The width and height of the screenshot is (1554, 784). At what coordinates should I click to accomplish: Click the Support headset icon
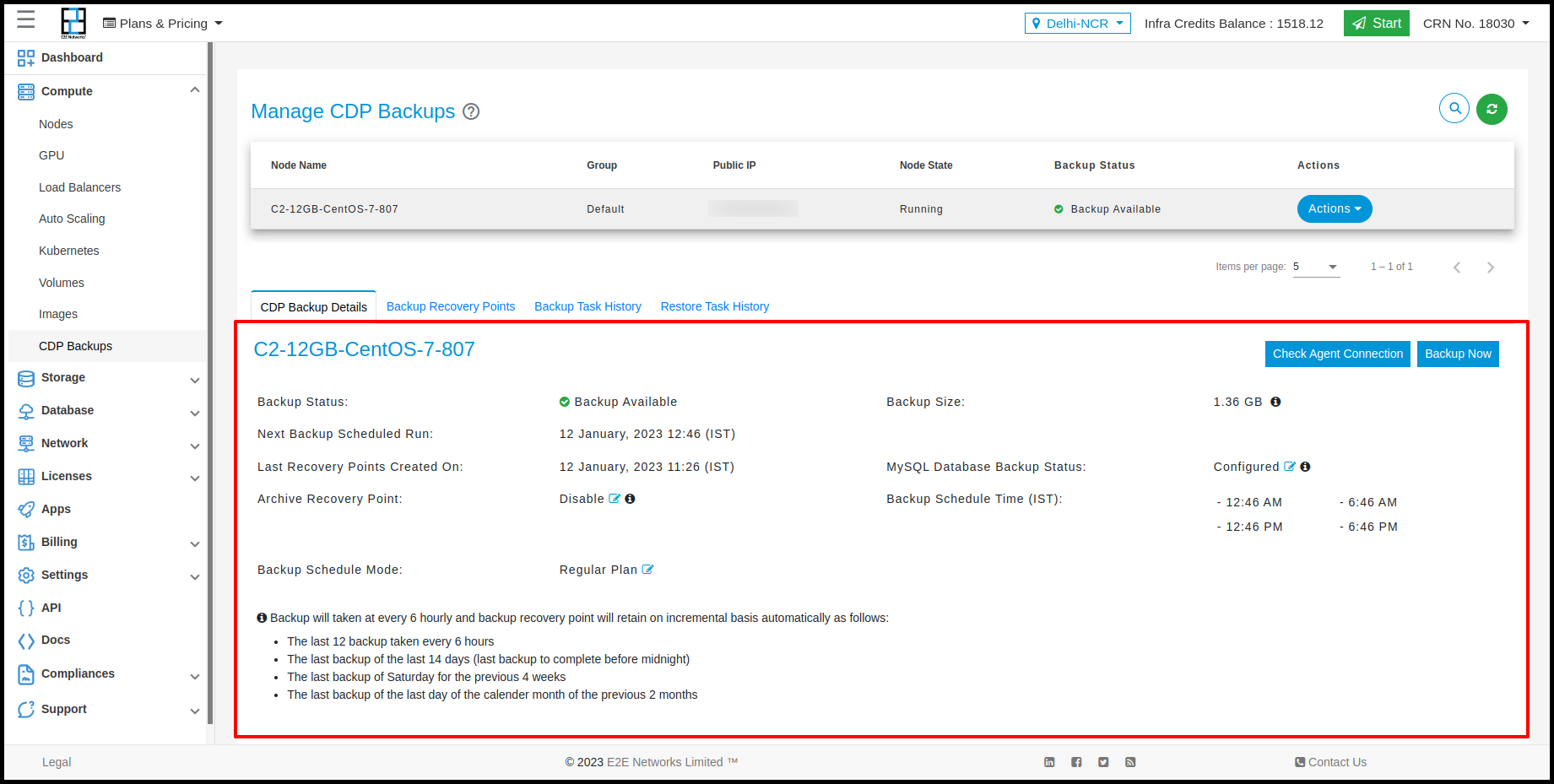[26, 709]
